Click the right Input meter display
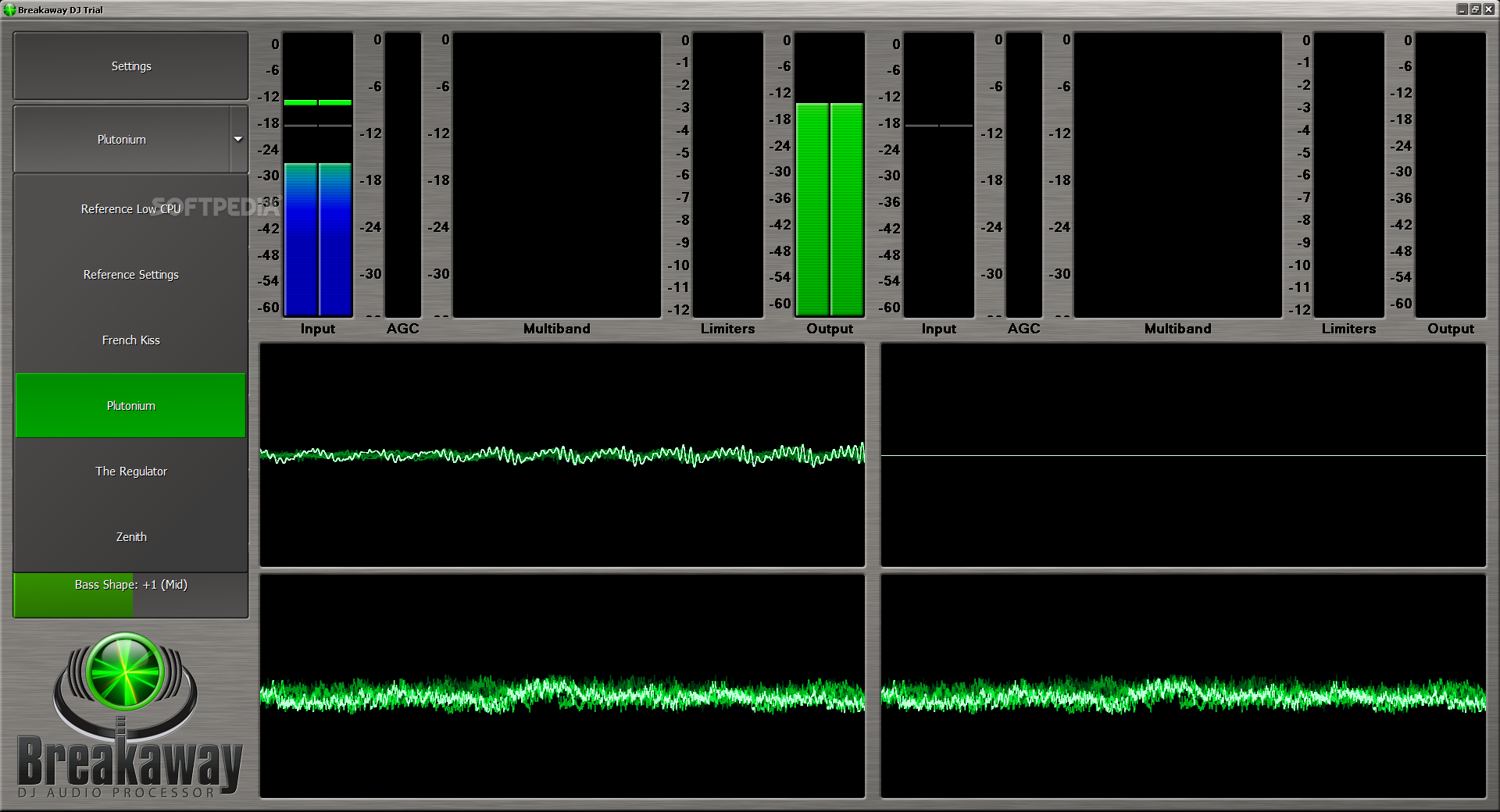This screenshot has width=1500, height=812. 939,175
